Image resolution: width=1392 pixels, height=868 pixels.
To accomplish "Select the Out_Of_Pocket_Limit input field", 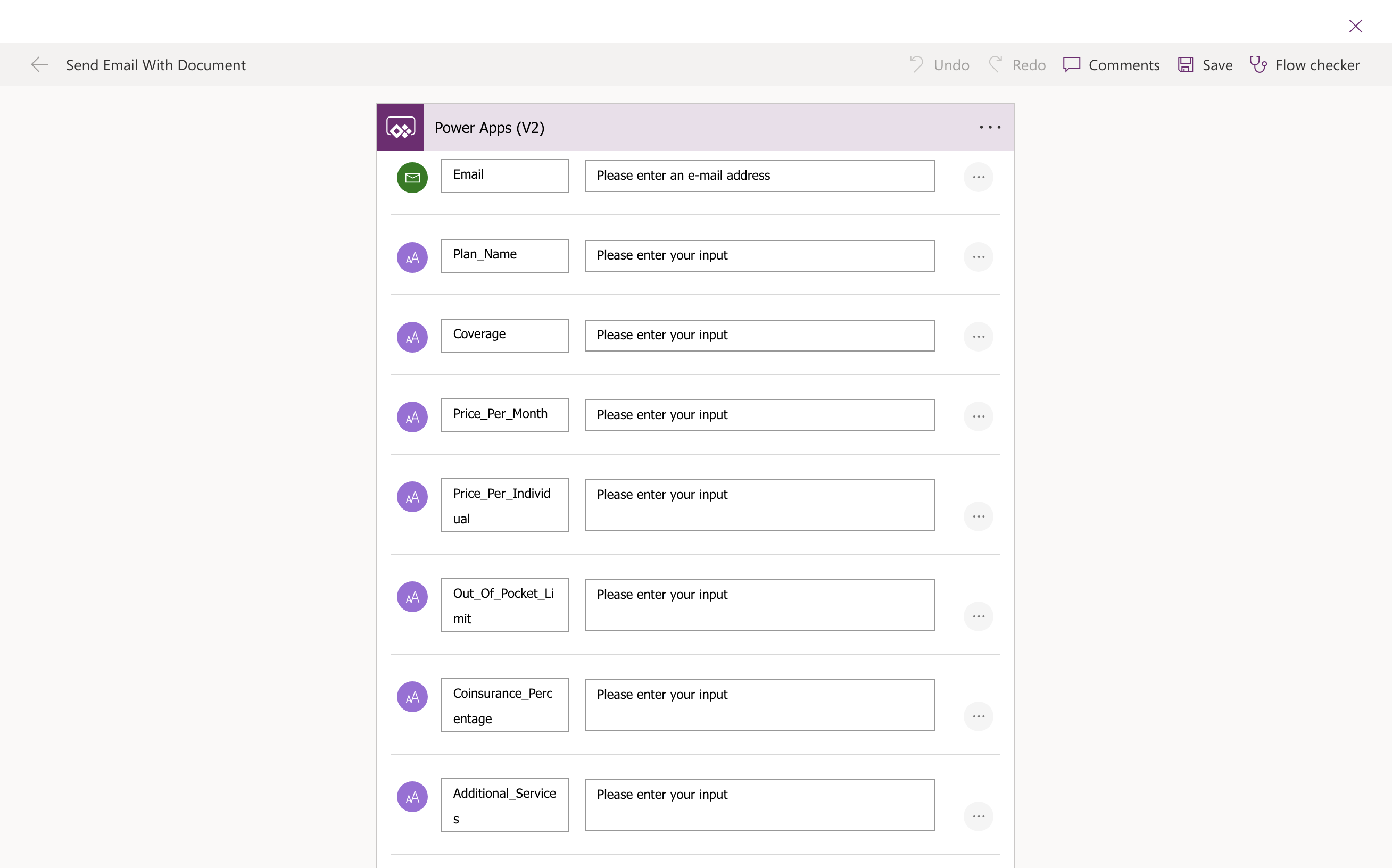I will [759, 605].
